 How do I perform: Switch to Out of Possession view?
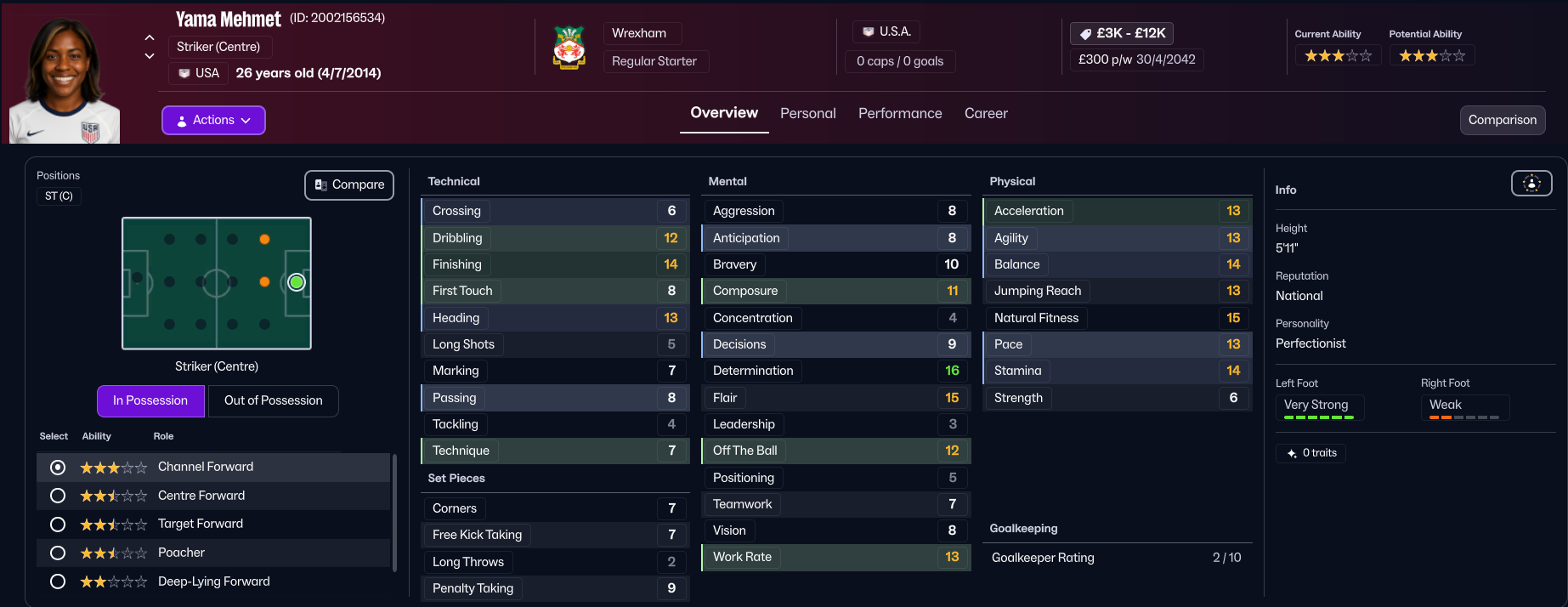point(273,400)
